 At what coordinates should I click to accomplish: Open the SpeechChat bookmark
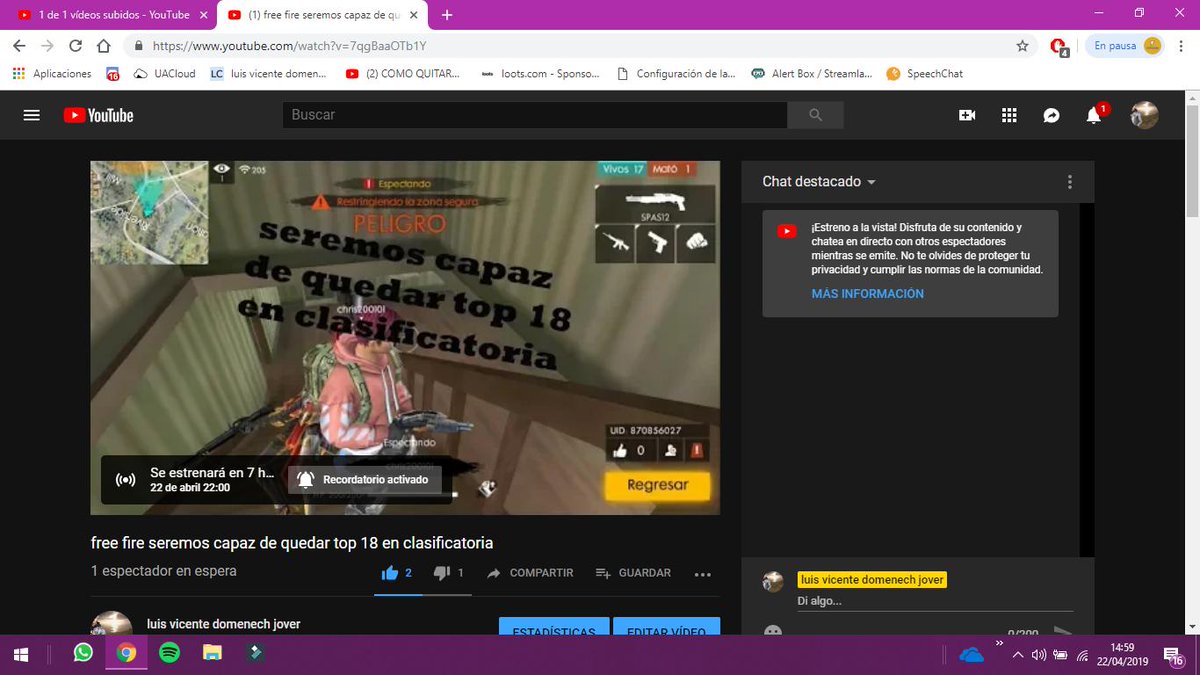pos(925,74)
